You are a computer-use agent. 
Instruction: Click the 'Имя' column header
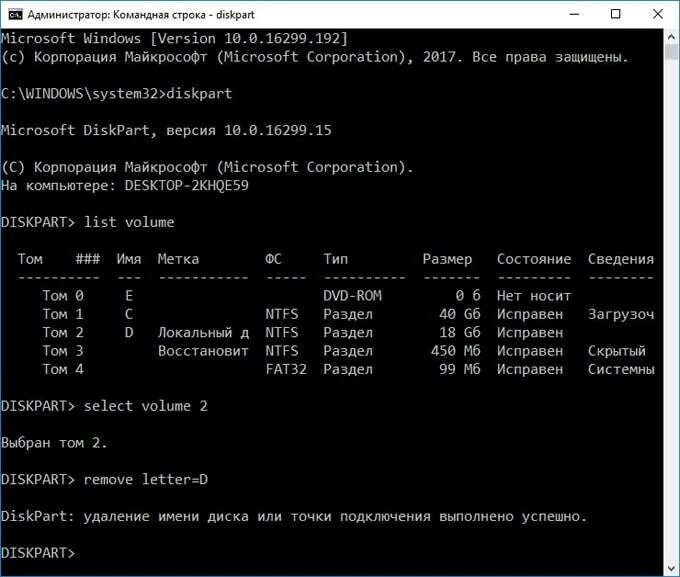129,259
